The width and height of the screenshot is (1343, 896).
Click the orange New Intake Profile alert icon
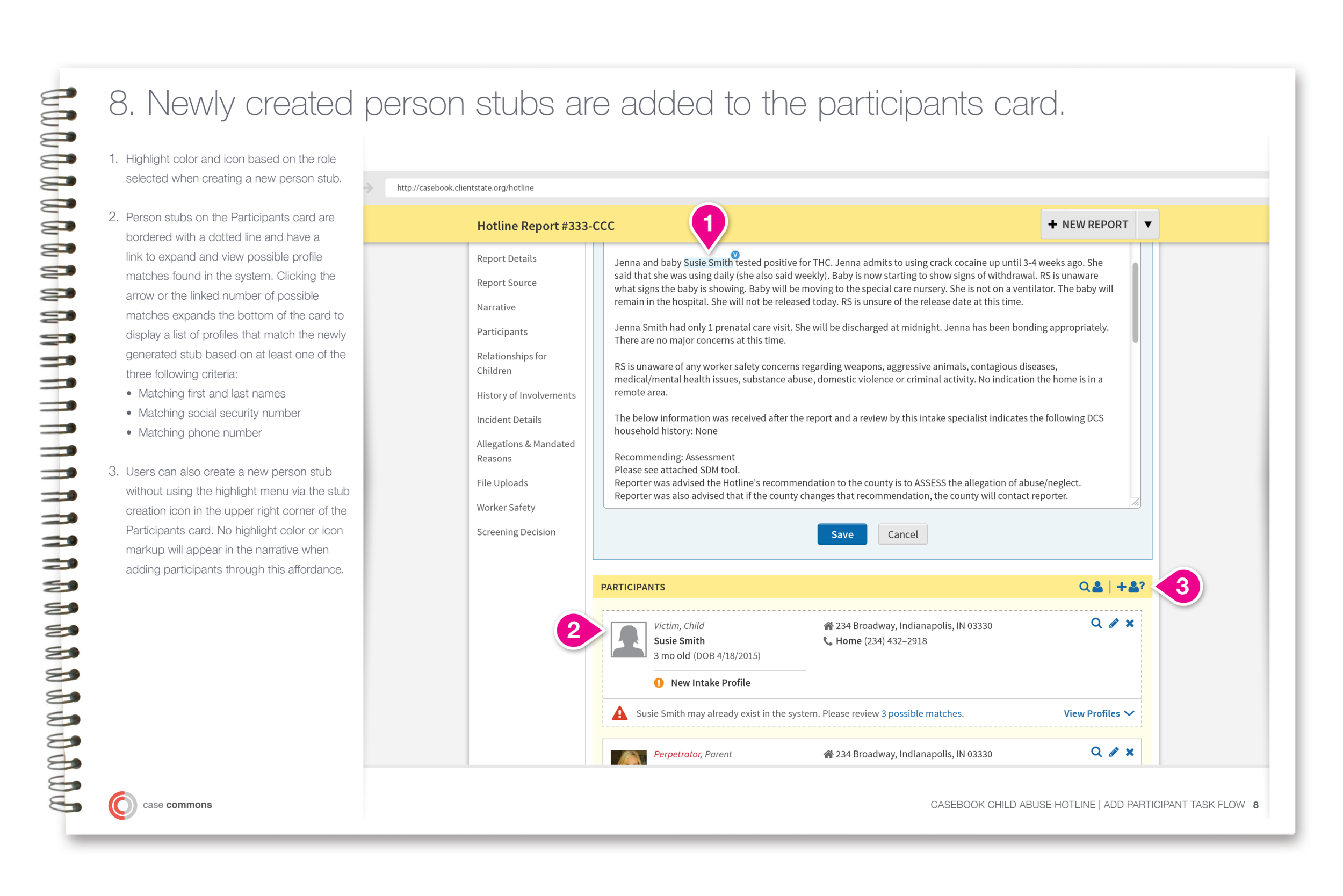[659, 682]
